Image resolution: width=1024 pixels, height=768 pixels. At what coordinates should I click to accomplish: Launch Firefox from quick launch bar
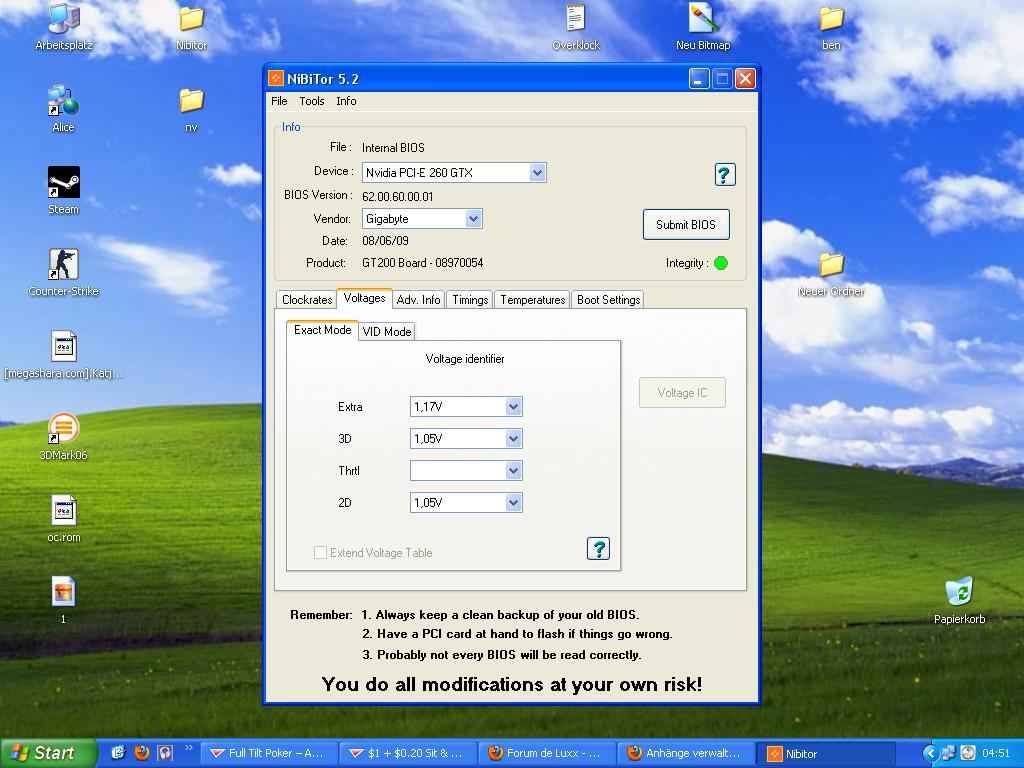tap(142, 752)
